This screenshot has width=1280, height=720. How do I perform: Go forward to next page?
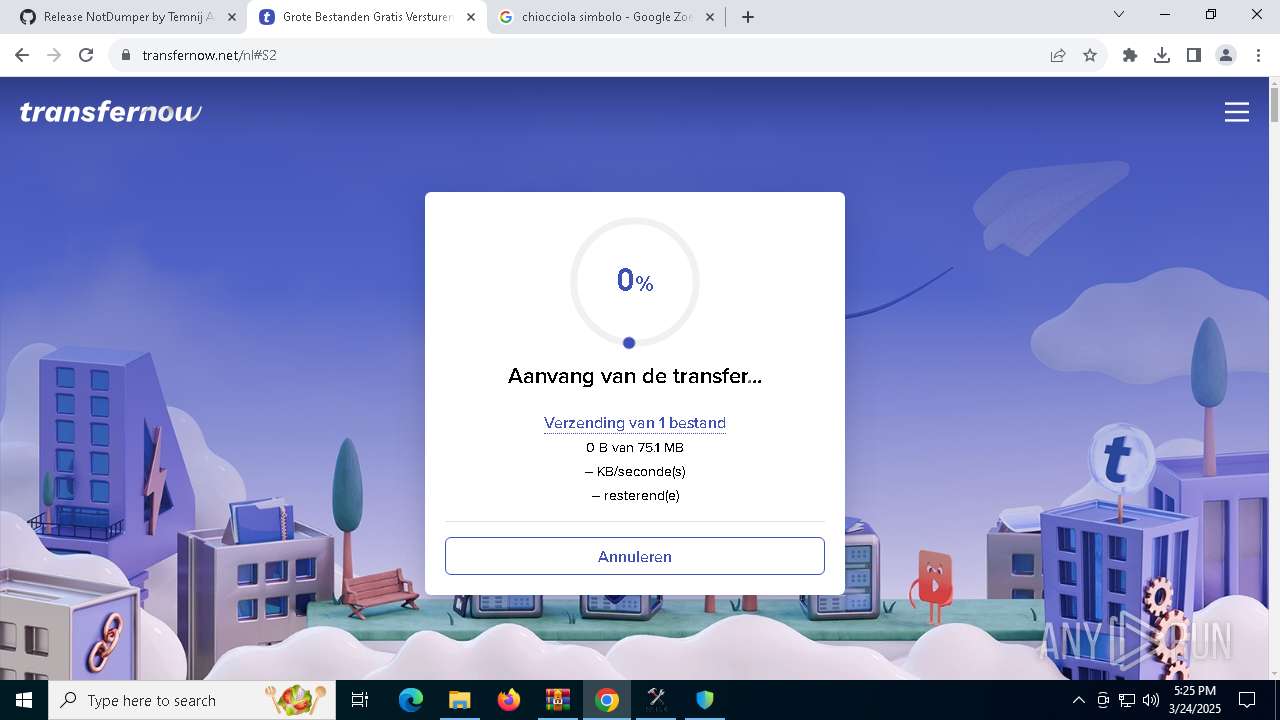54,55
